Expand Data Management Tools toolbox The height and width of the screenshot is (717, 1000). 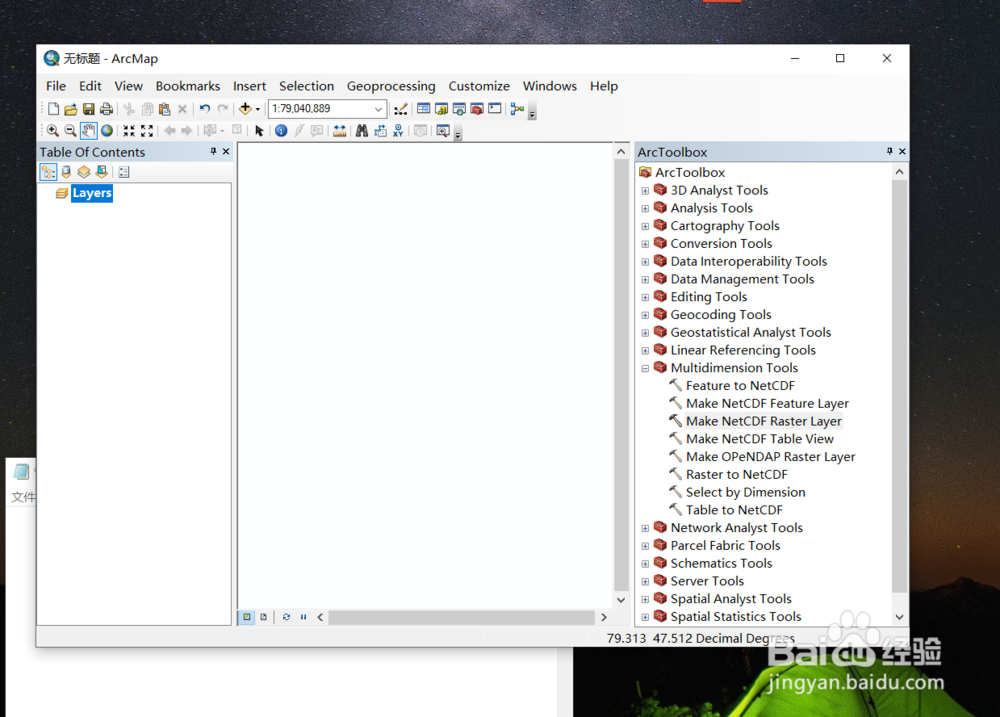tap(645, 279)
